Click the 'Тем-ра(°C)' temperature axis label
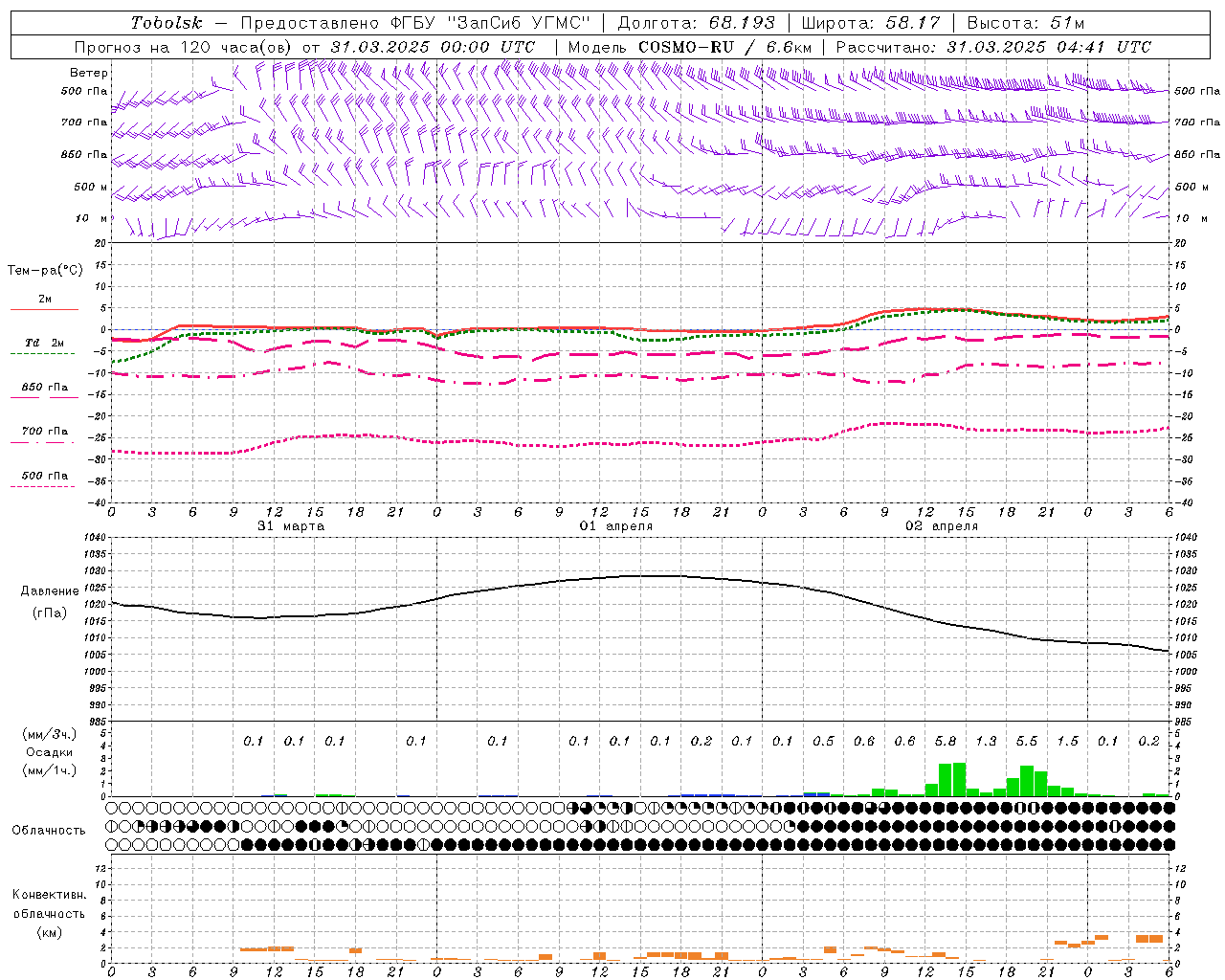This screenshot has width=1225, height=980. [x=45, y=271]
